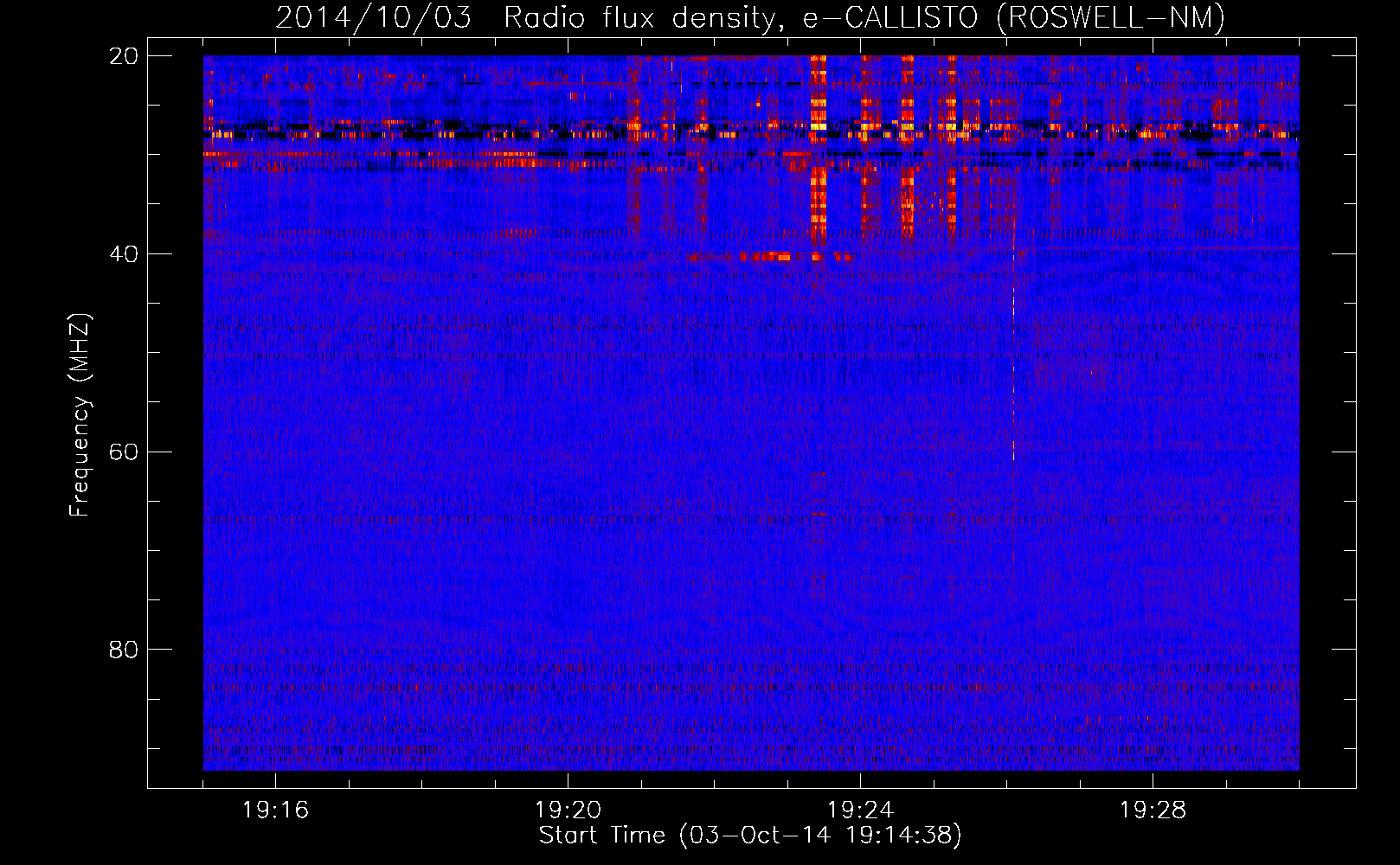This screenshot has width=1400, height=865.
Task: Click the 19:16 time tick label
Action: pos(275,810)
